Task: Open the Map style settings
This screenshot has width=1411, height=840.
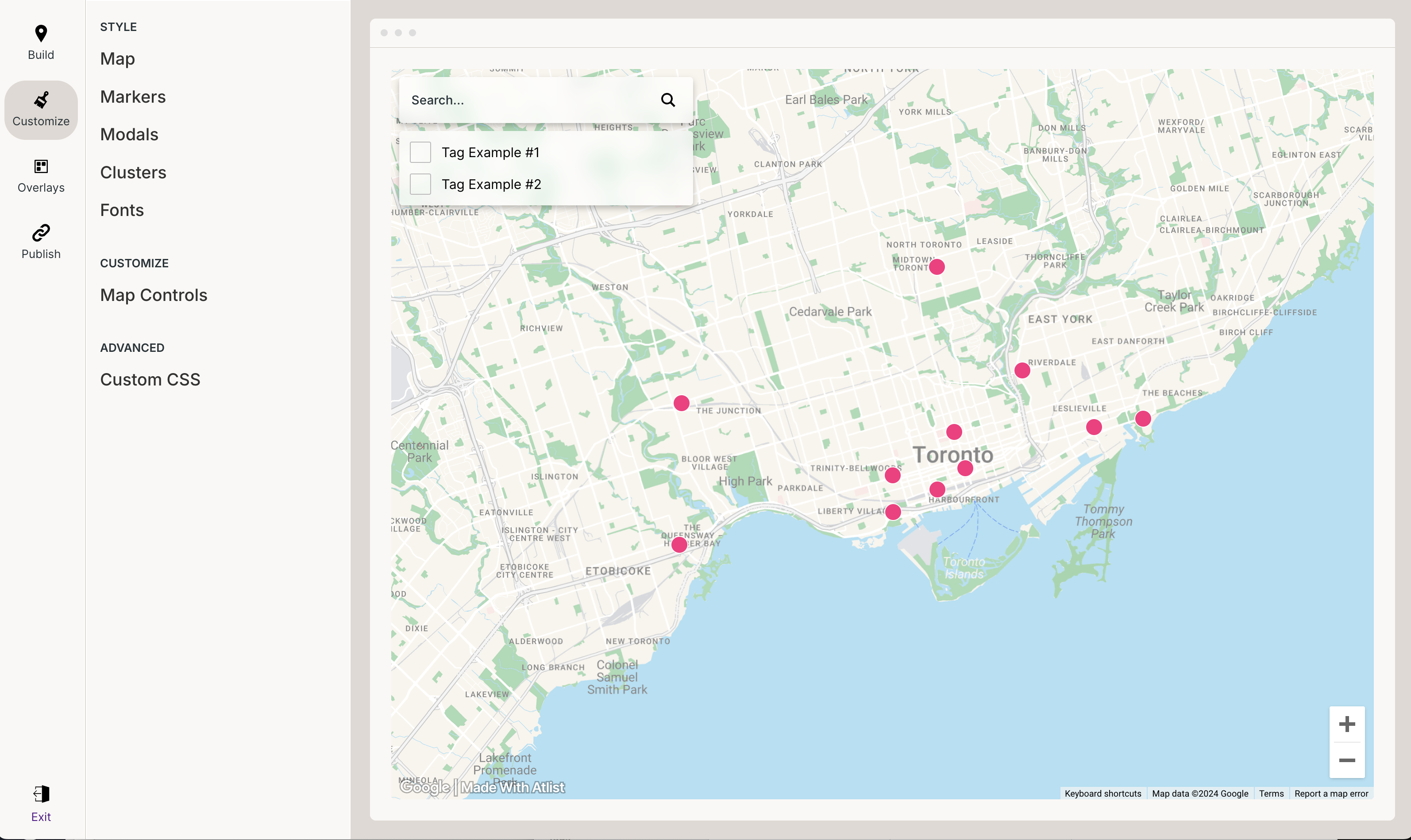Action: 117,59
